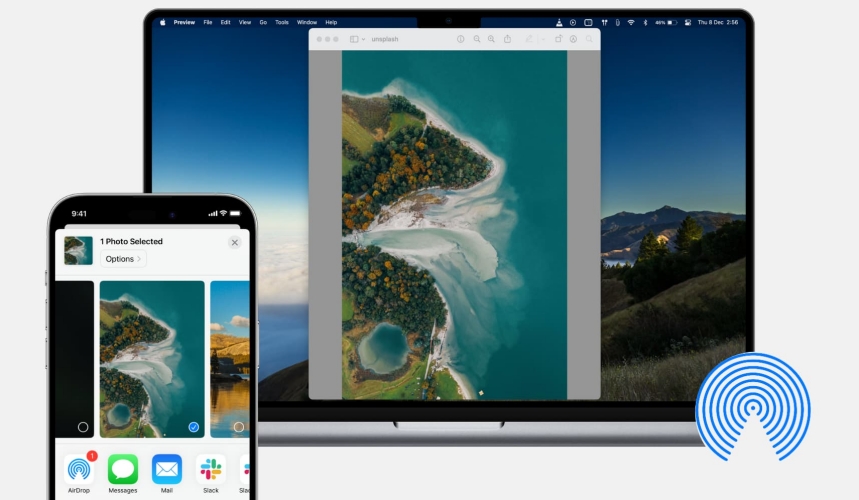Open Control Center in the menu bar
Screen dimensions: 859x500
pos(688,22)
